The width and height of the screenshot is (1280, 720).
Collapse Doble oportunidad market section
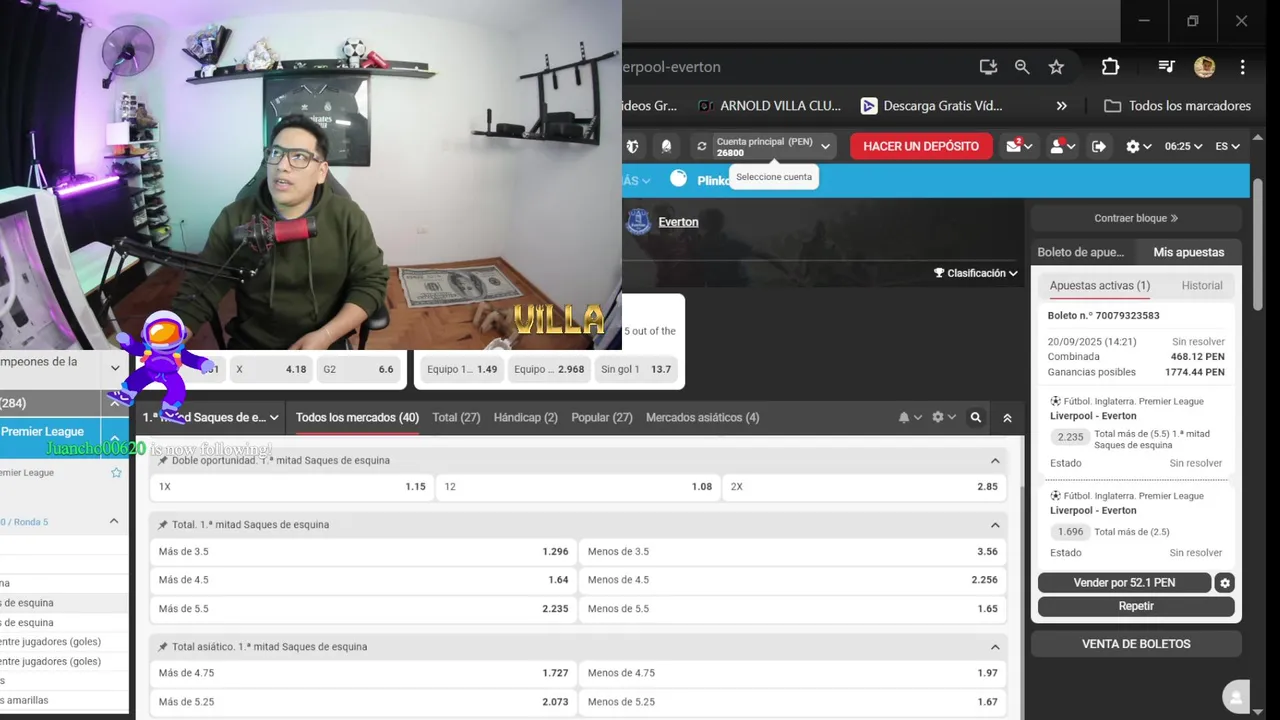pyautogui.click(x=995, y=461)
